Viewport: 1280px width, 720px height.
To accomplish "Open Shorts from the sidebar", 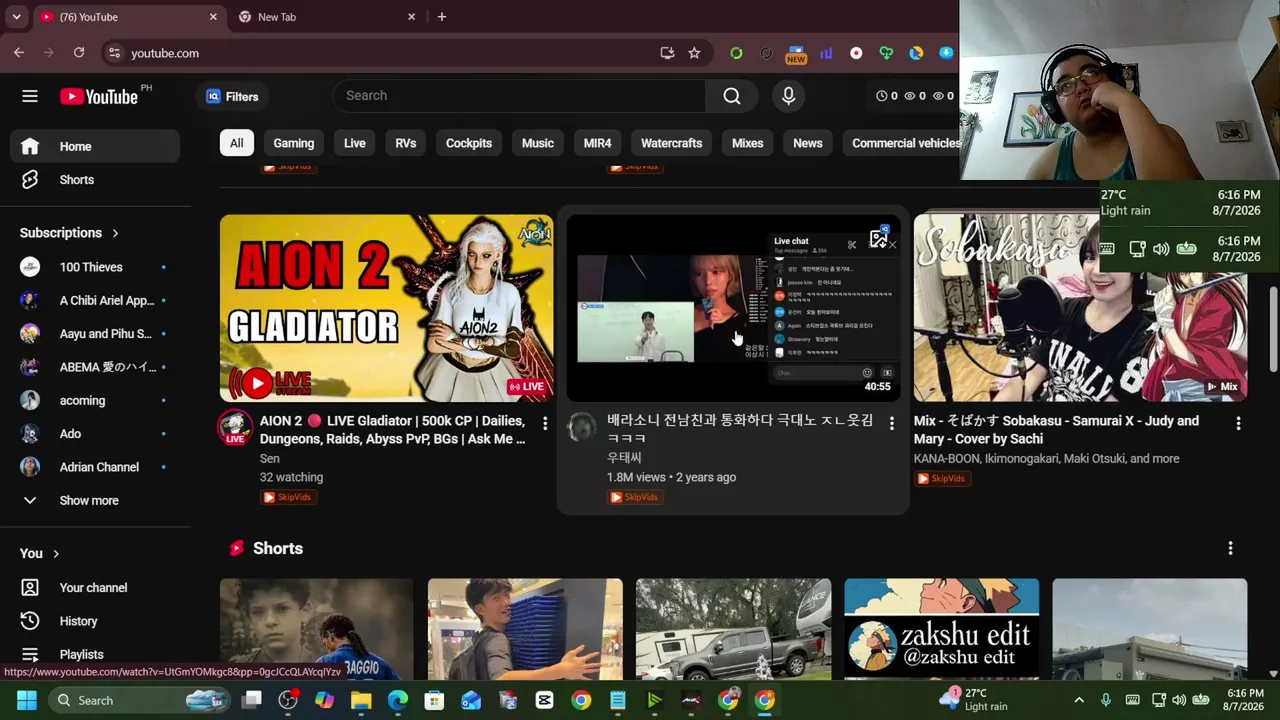I will coord(96,180).
